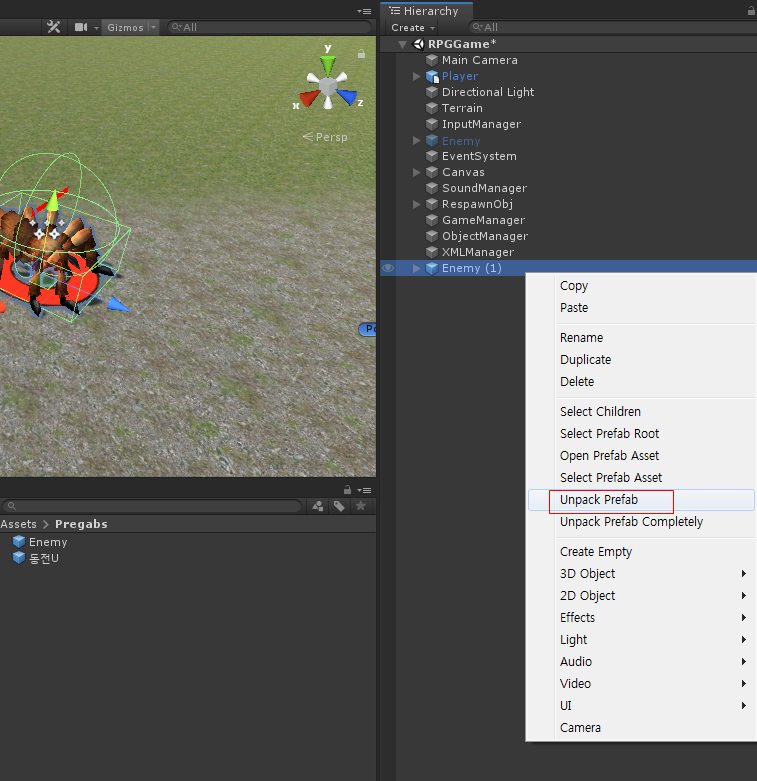Expand the Canvas object
Screen dimensions: 757x781
[416, 172]
